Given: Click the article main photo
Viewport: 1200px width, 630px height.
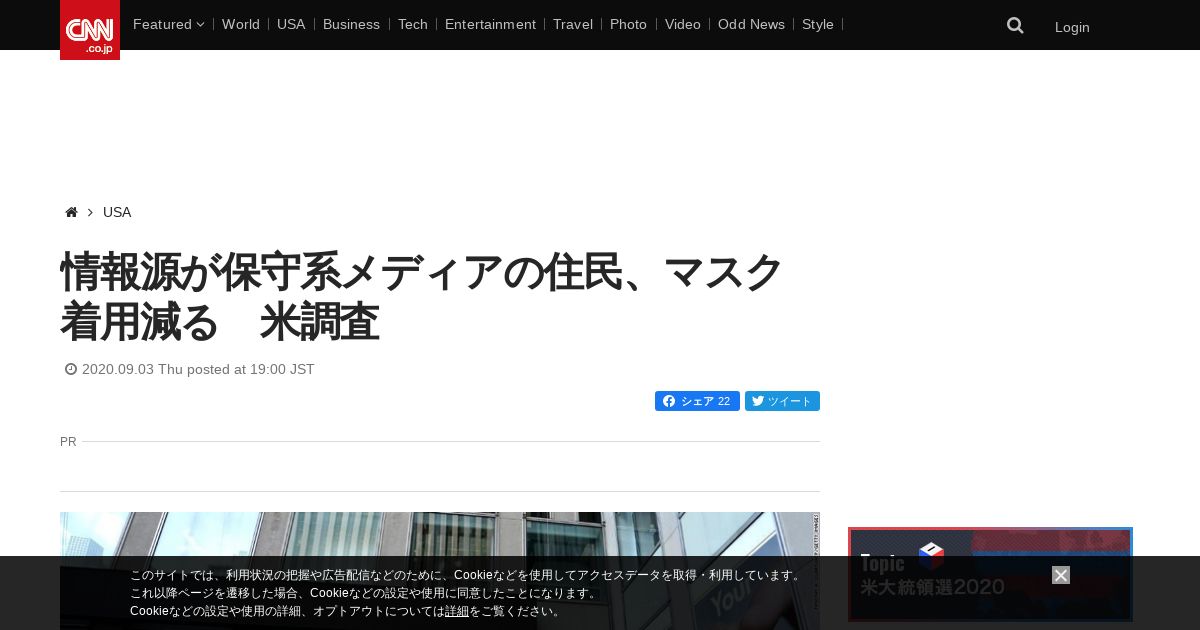Looking at the screenshot, I should 440,570.
